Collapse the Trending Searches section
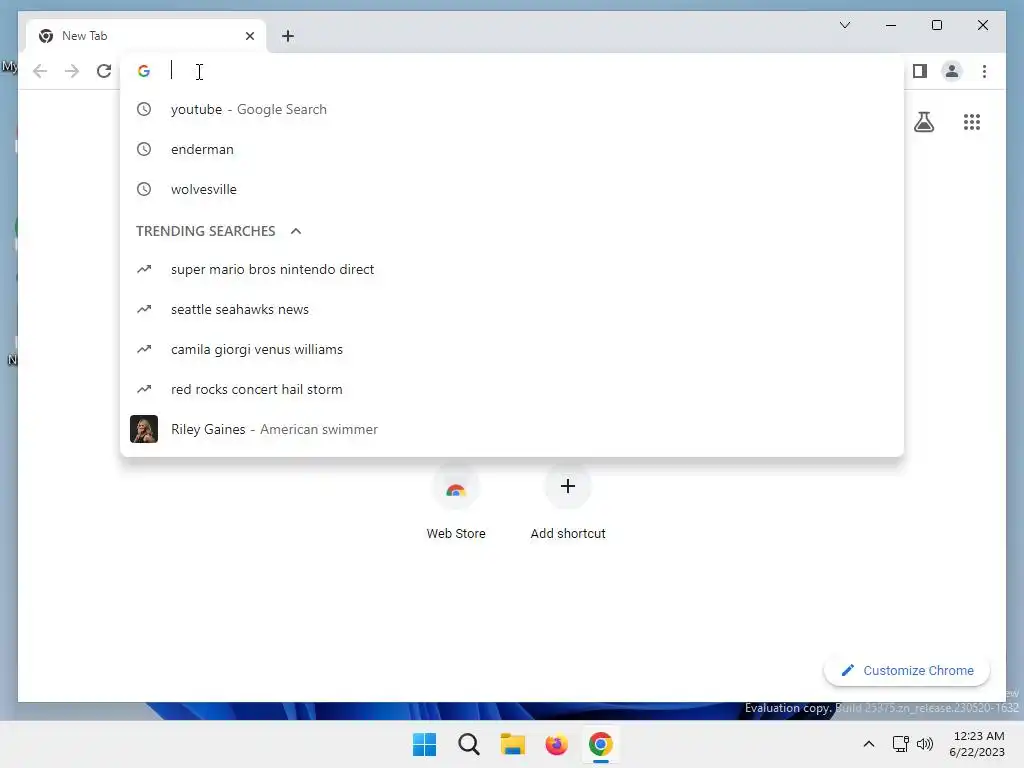 [296, 231]
